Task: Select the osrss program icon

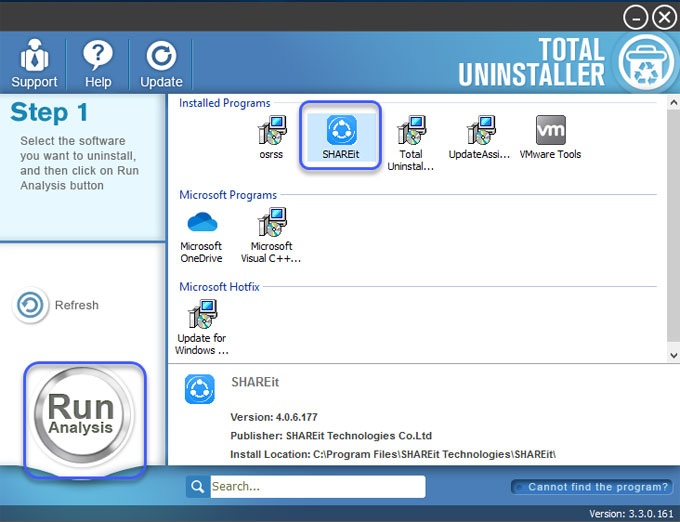Action: pos(271,137)
